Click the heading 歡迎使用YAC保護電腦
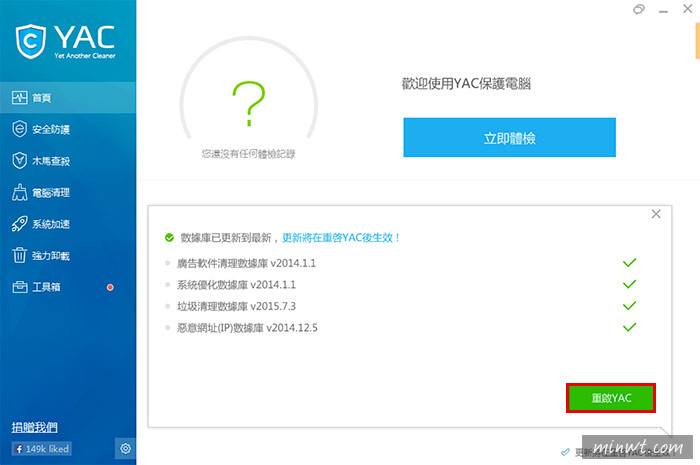 tap(466, 83)
